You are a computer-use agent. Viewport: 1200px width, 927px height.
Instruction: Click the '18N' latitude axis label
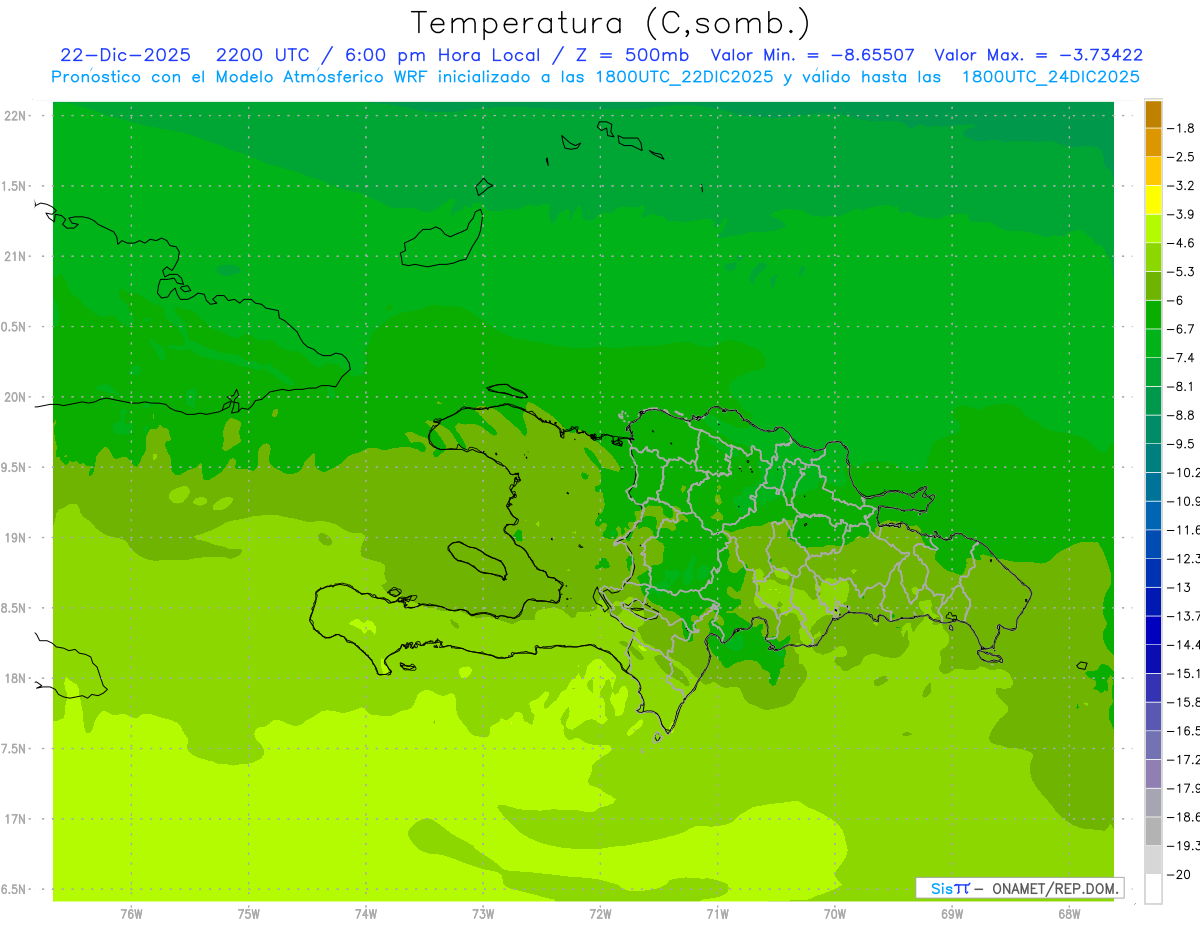click(15, 679)
